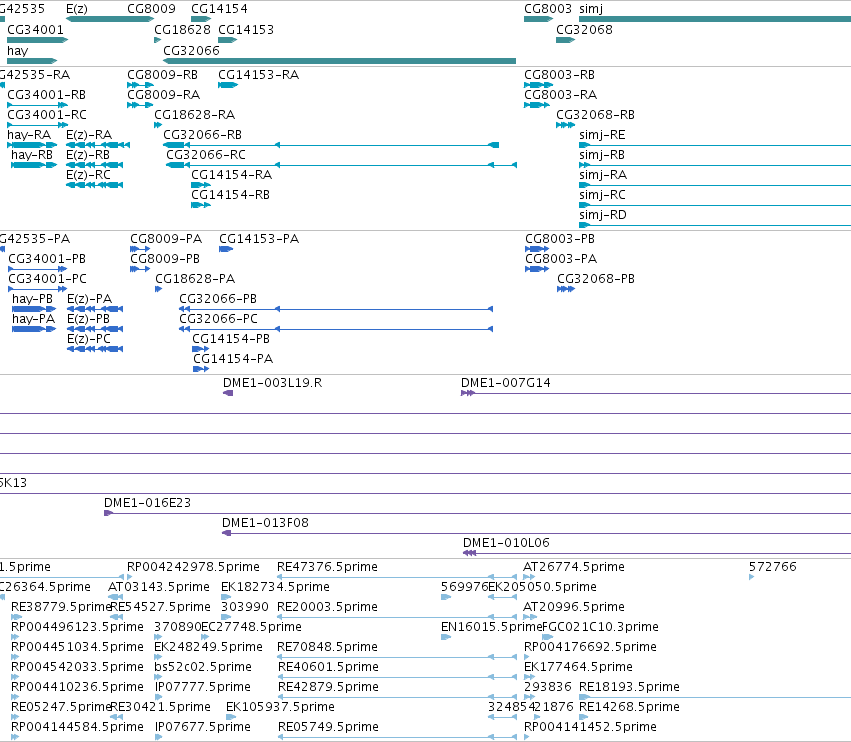Click transcript CG14154-RA
The height and width of the screenshot is (742, 851).
point(231,175)
